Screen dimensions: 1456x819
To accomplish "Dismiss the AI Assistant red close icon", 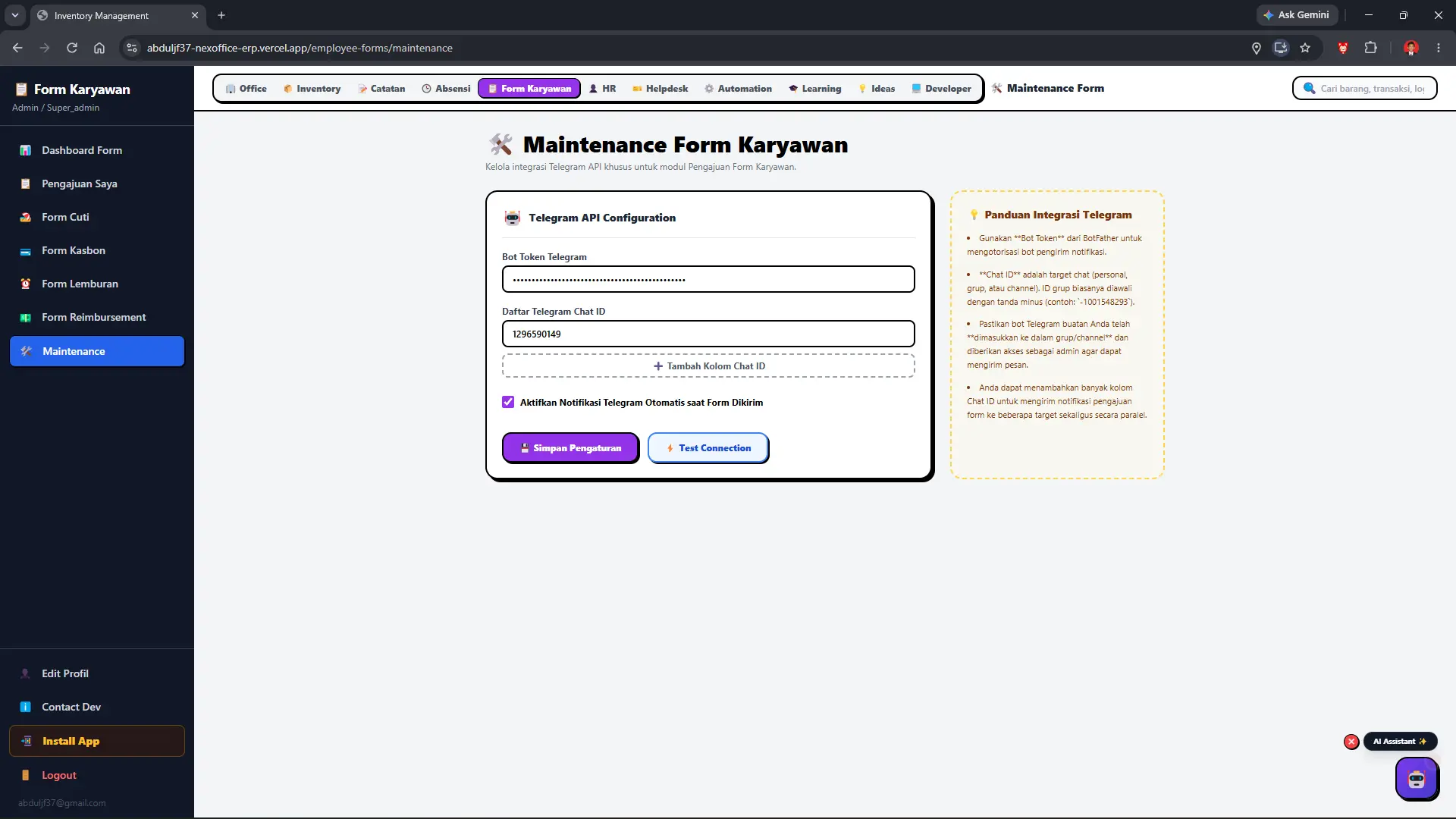I will pos(1351,742).
